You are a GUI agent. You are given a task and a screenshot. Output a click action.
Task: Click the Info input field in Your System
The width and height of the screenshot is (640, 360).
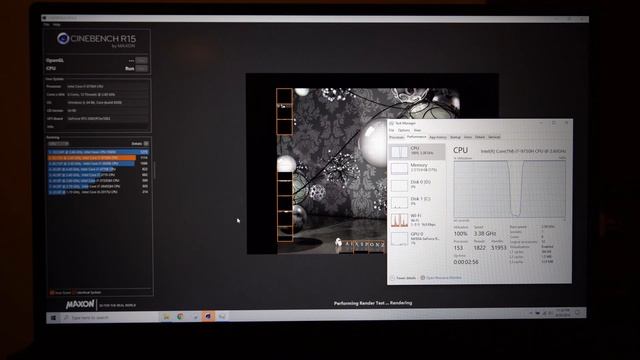(107, 127)
